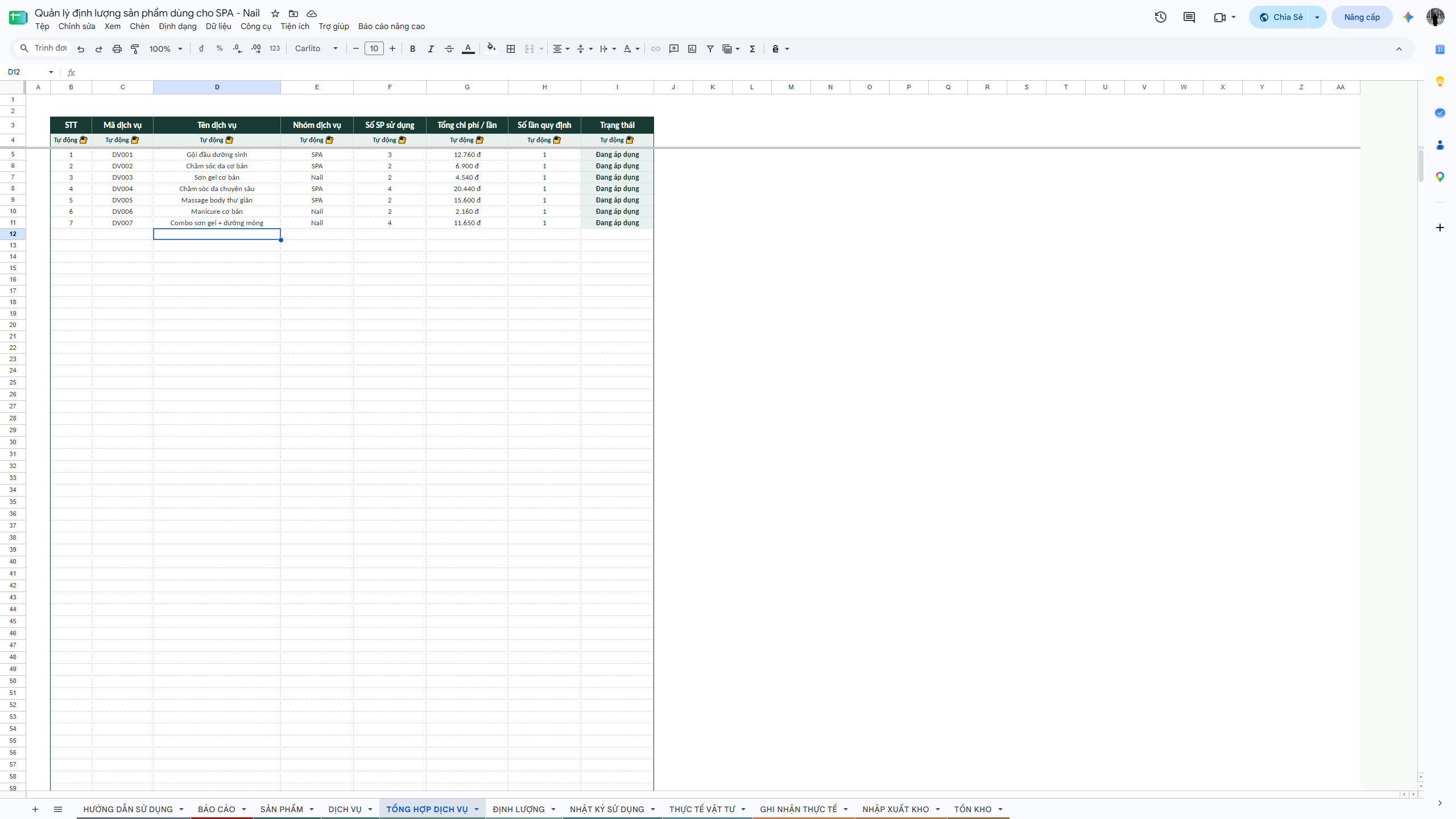1456x819 pixels.
Task: Toggle italic formatting
Action: coord(431,49)
